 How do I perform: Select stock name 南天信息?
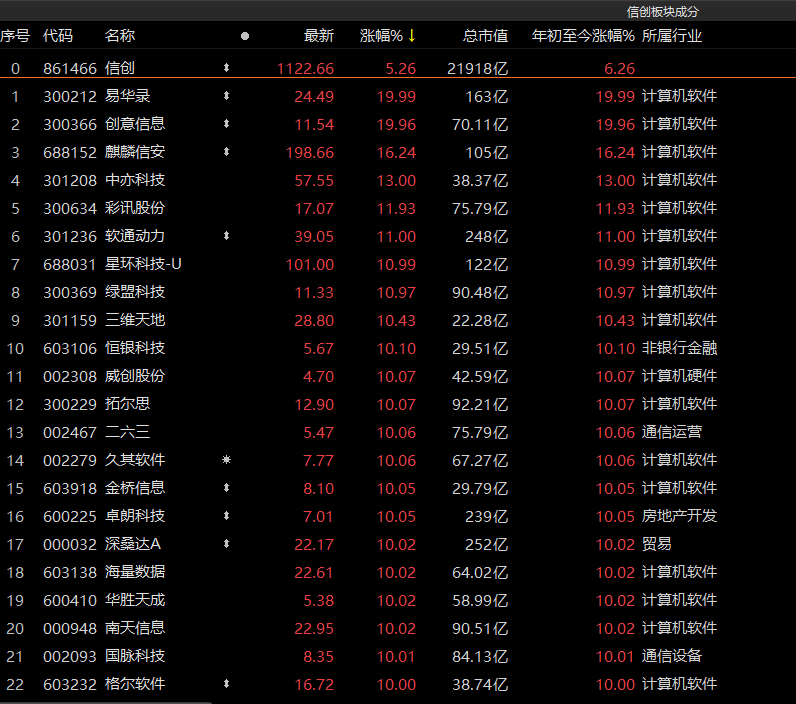(x=135, y=628)
